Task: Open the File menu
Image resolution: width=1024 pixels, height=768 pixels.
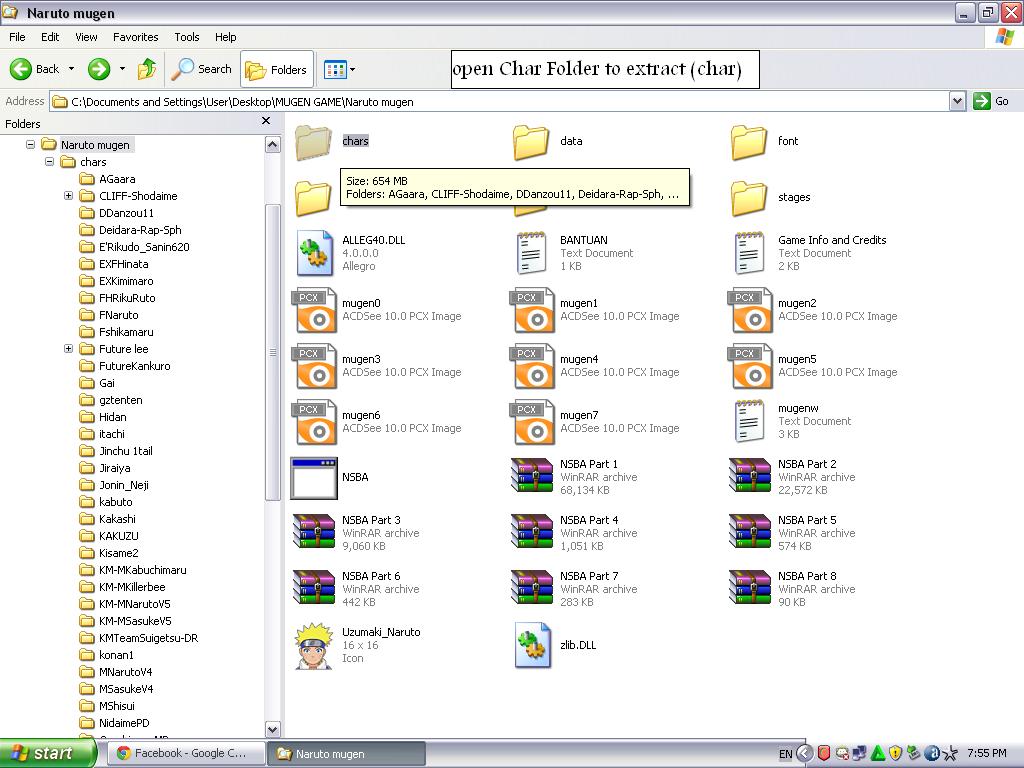Action: [x=17, y=37]
